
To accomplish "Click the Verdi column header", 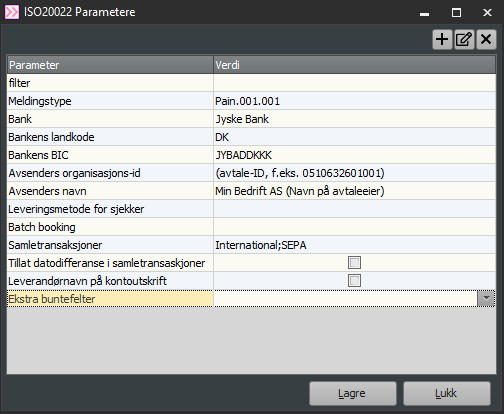I will click(355, 65).
